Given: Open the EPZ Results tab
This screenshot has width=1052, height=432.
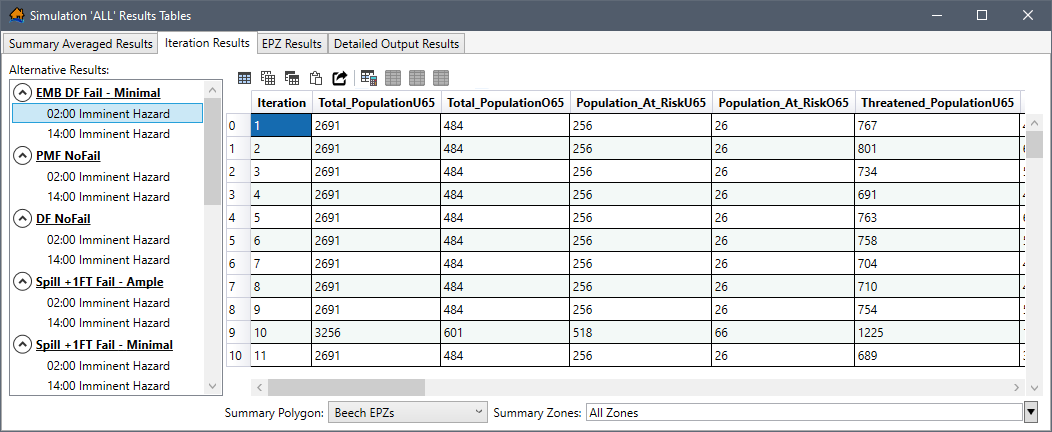Looking at the screenshot, I should click(x=292, y=44).
